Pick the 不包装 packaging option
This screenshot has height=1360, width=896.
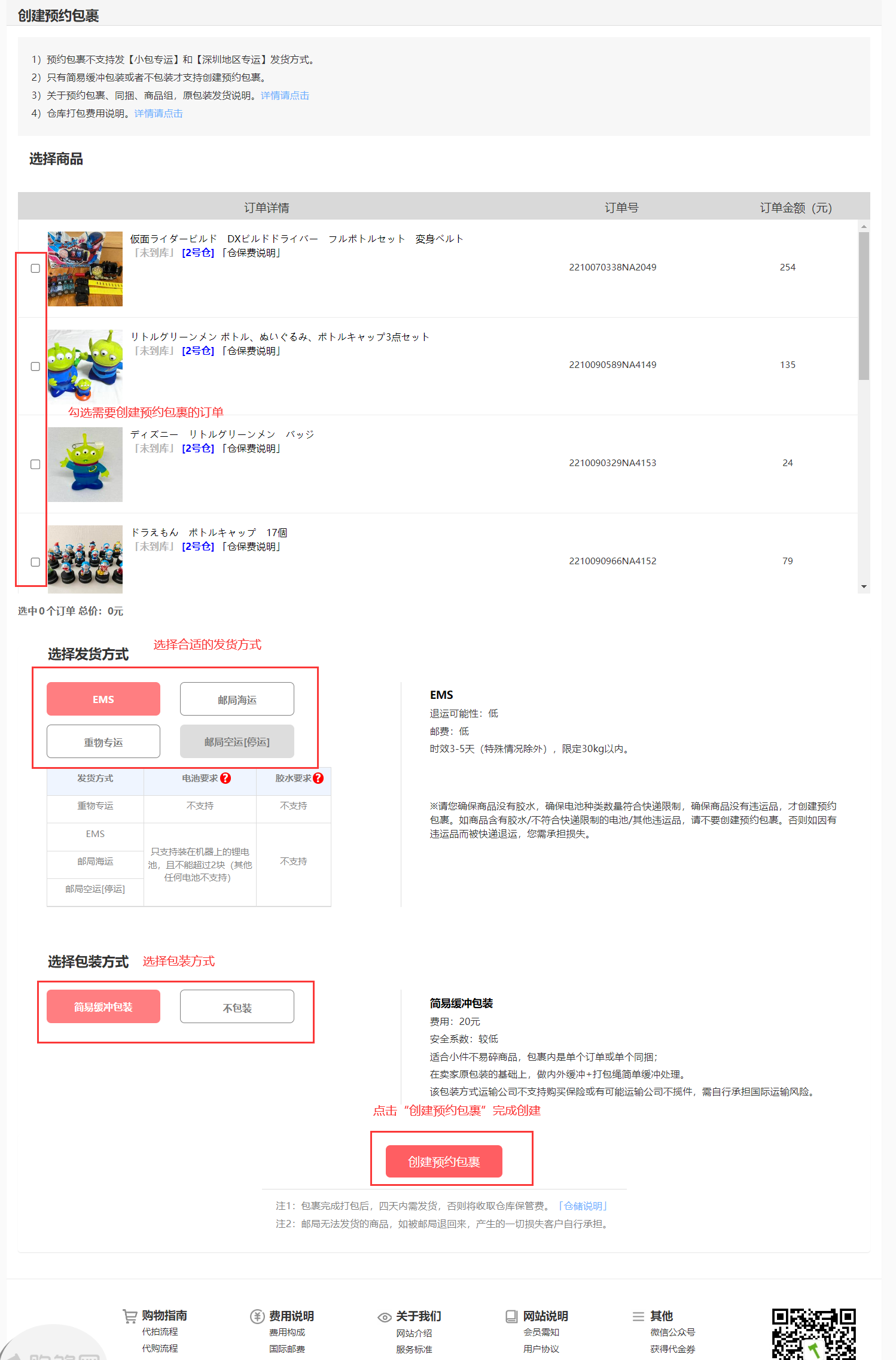coord(237,1007)
